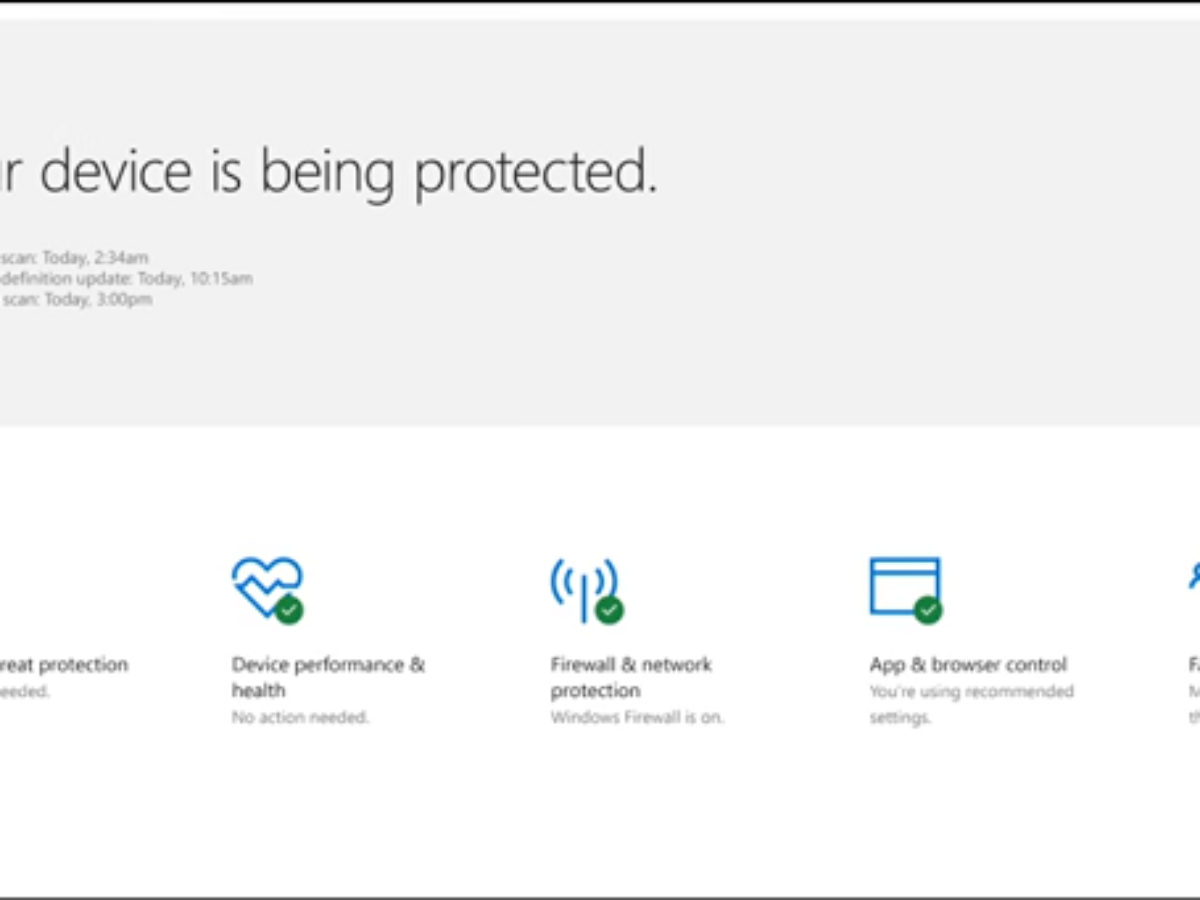Open the Device performance & health heart icon
1200x900 pixels.
tap(267, 588)
